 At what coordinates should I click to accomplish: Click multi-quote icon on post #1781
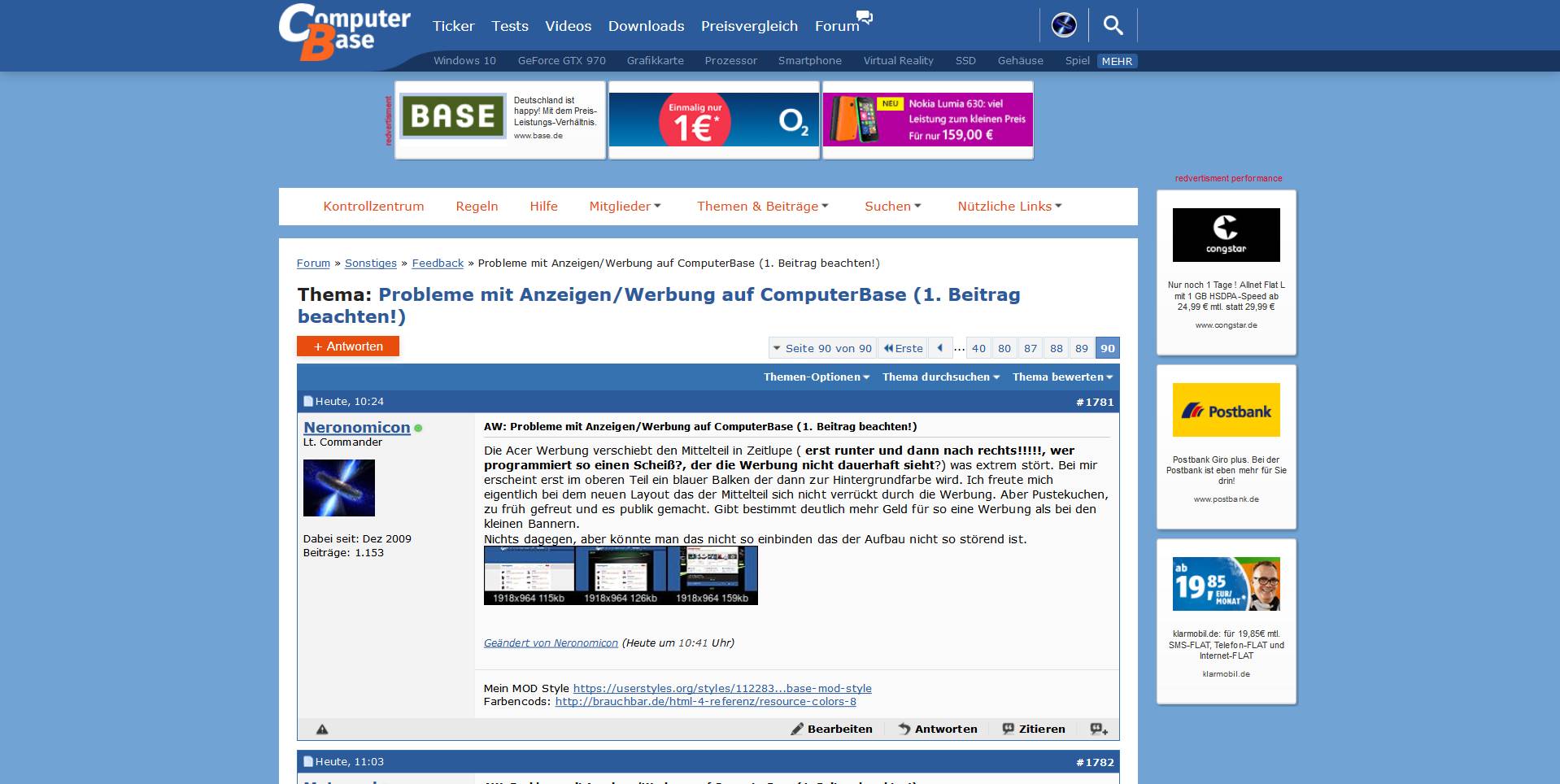1100,730
